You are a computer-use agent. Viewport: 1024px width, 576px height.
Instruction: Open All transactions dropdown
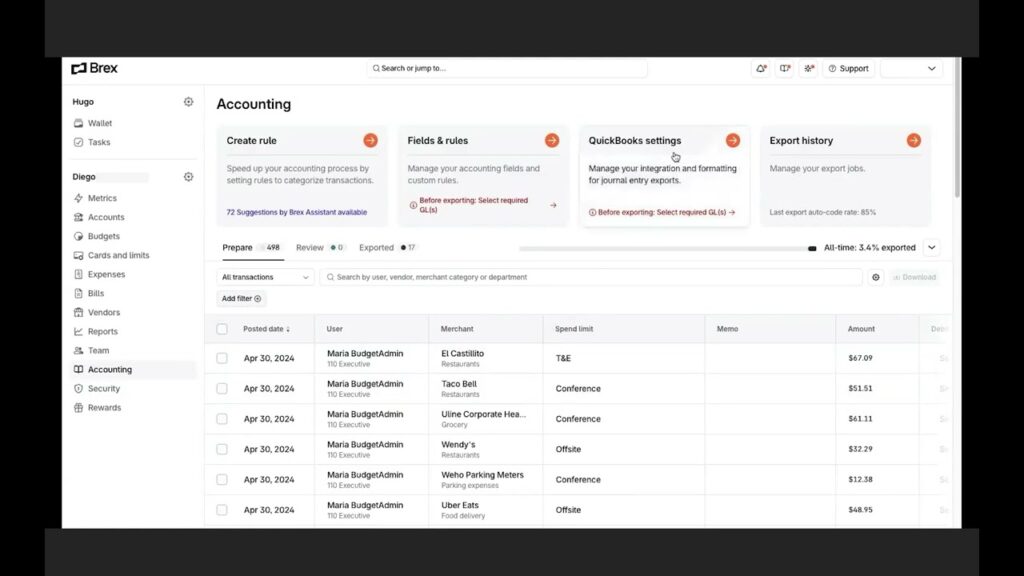(265, 278)
